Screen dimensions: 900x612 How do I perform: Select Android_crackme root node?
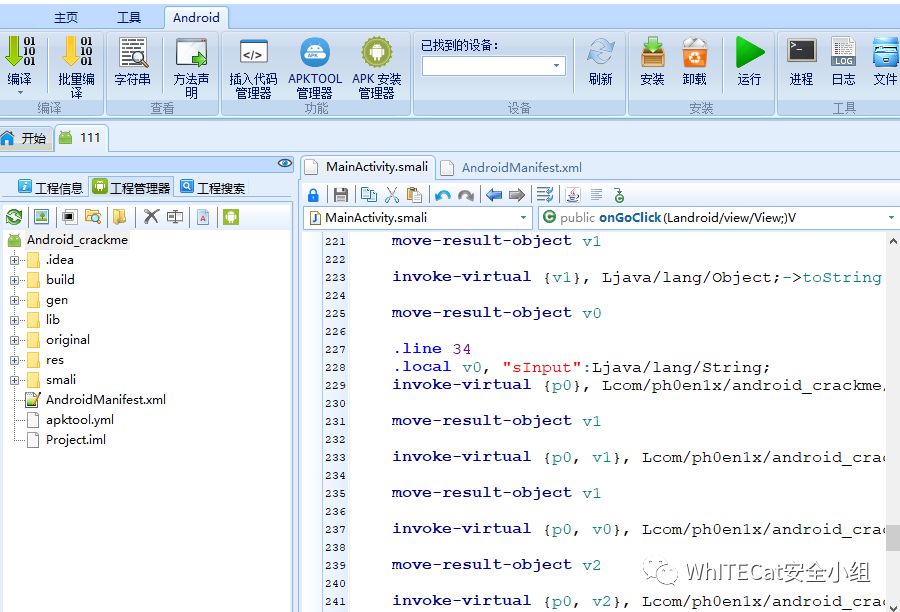tap(77, 240)
